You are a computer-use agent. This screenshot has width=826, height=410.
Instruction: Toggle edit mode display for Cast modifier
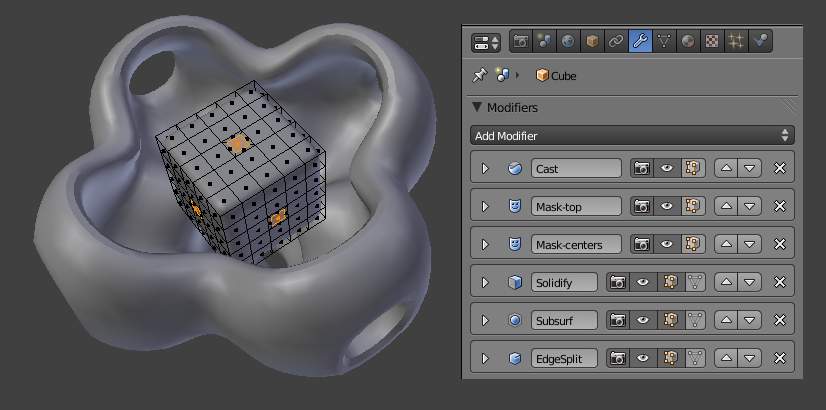coord(693,169)
